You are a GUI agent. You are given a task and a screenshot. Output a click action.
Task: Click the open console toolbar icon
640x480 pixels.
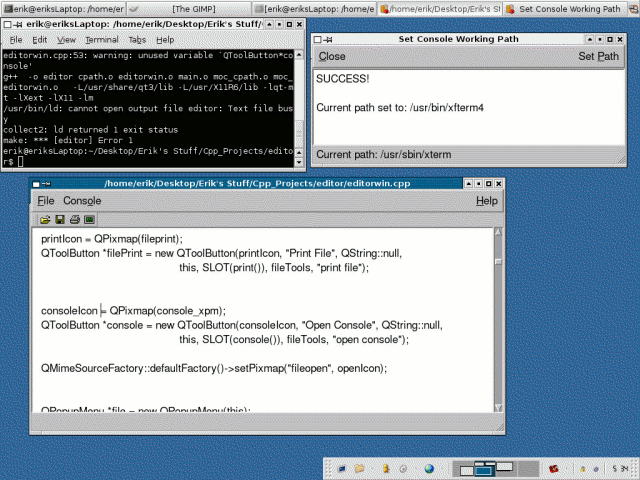[89, 218]
